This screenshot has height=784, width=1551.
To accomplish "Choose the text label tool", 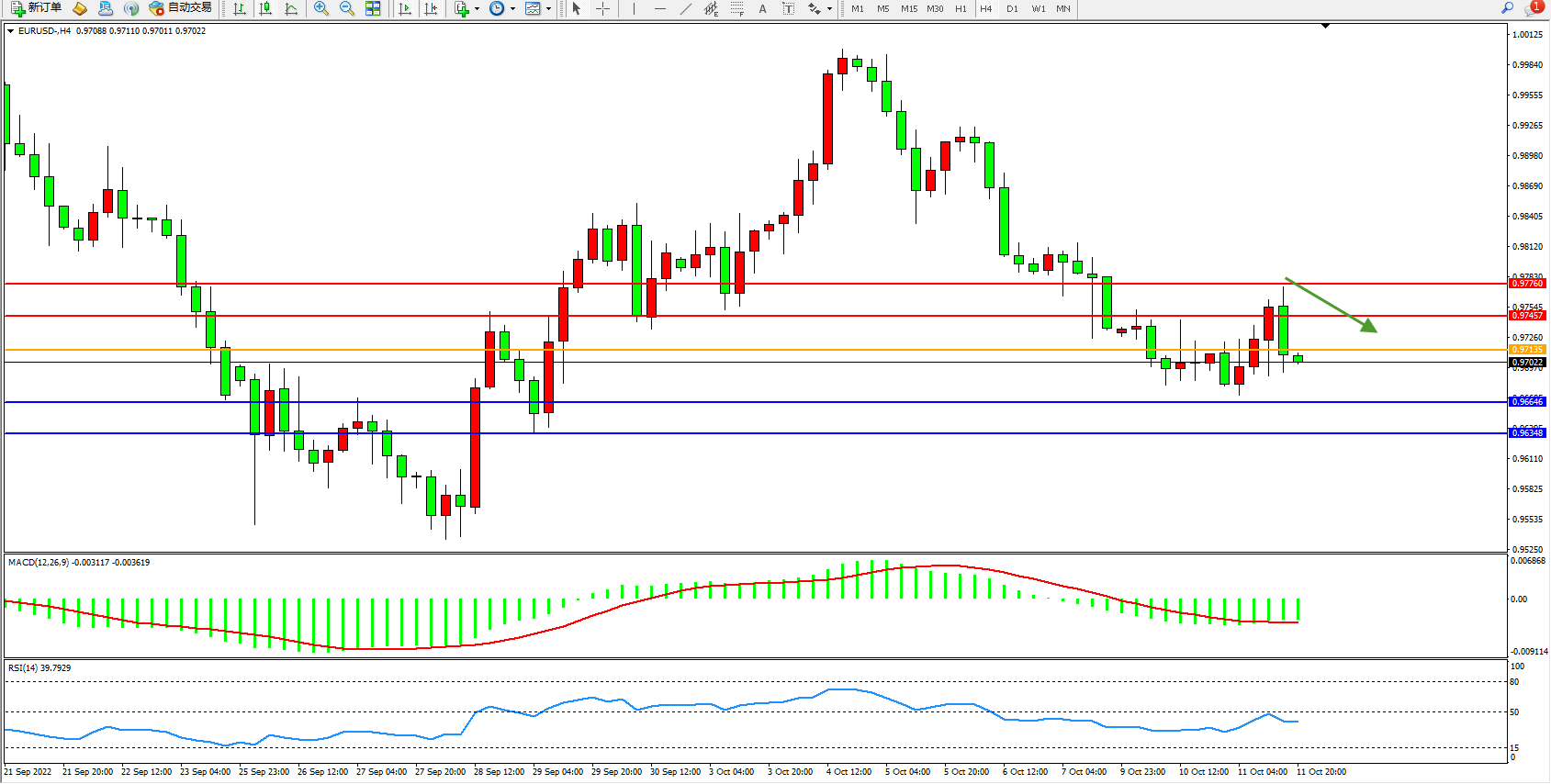I will coord(762,9).
